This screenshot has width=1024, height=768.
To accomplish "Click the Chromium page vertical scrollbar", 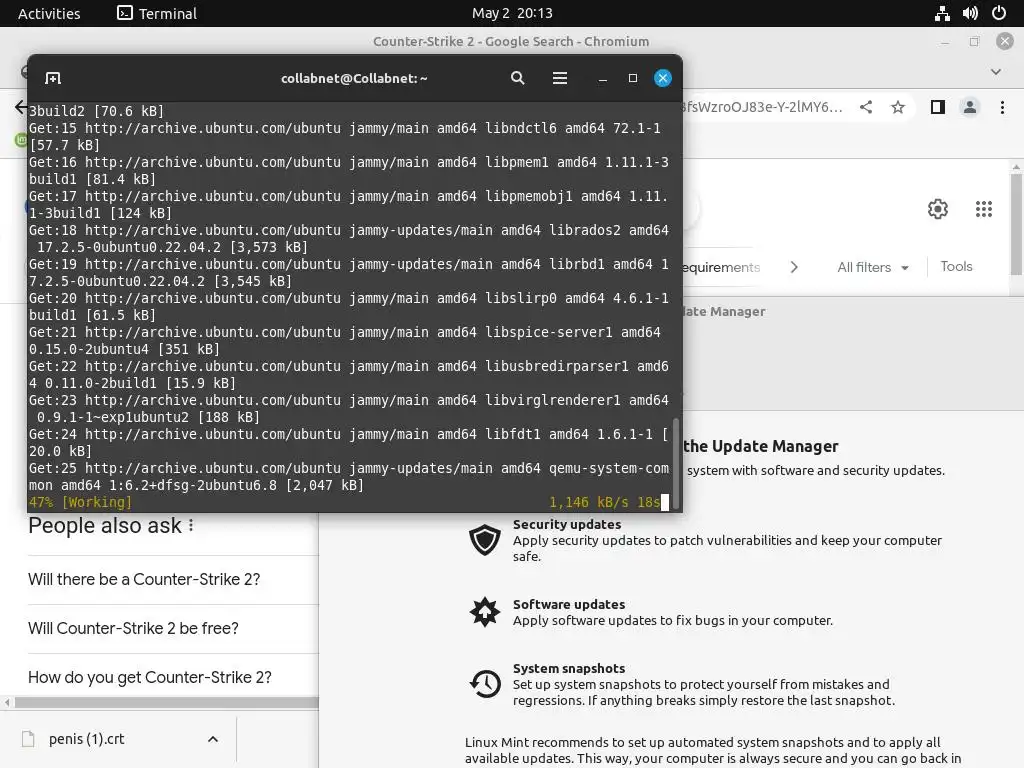I will pyautogui.click(x=1016, y=222).
